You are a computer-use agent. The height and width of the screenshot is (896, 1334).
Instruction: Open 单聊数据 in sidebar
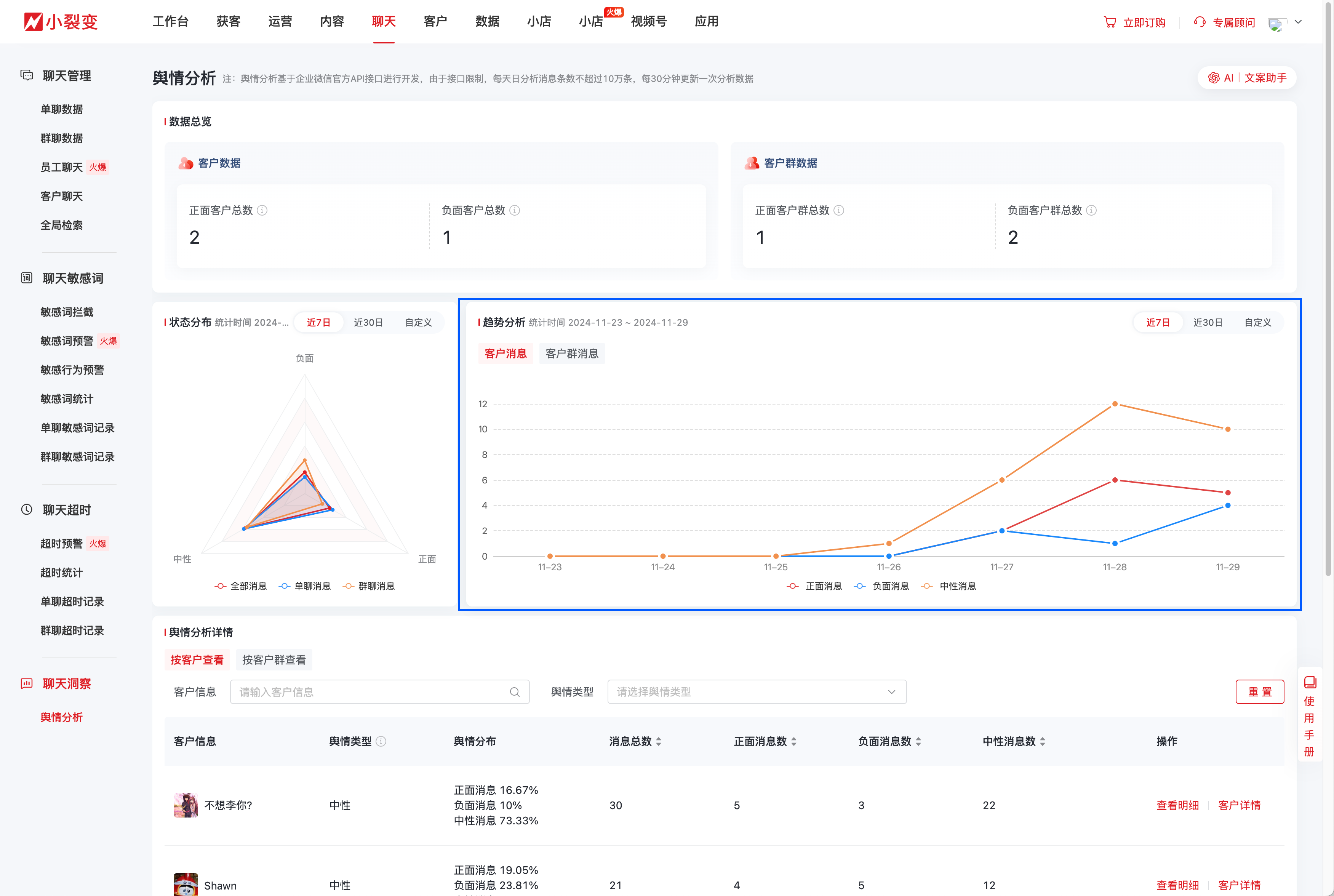coord(62,109)
